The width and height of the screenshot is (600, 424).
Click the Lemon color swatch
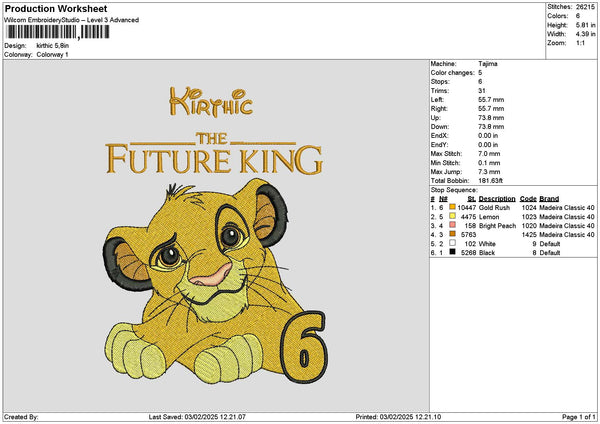[452, 216]
